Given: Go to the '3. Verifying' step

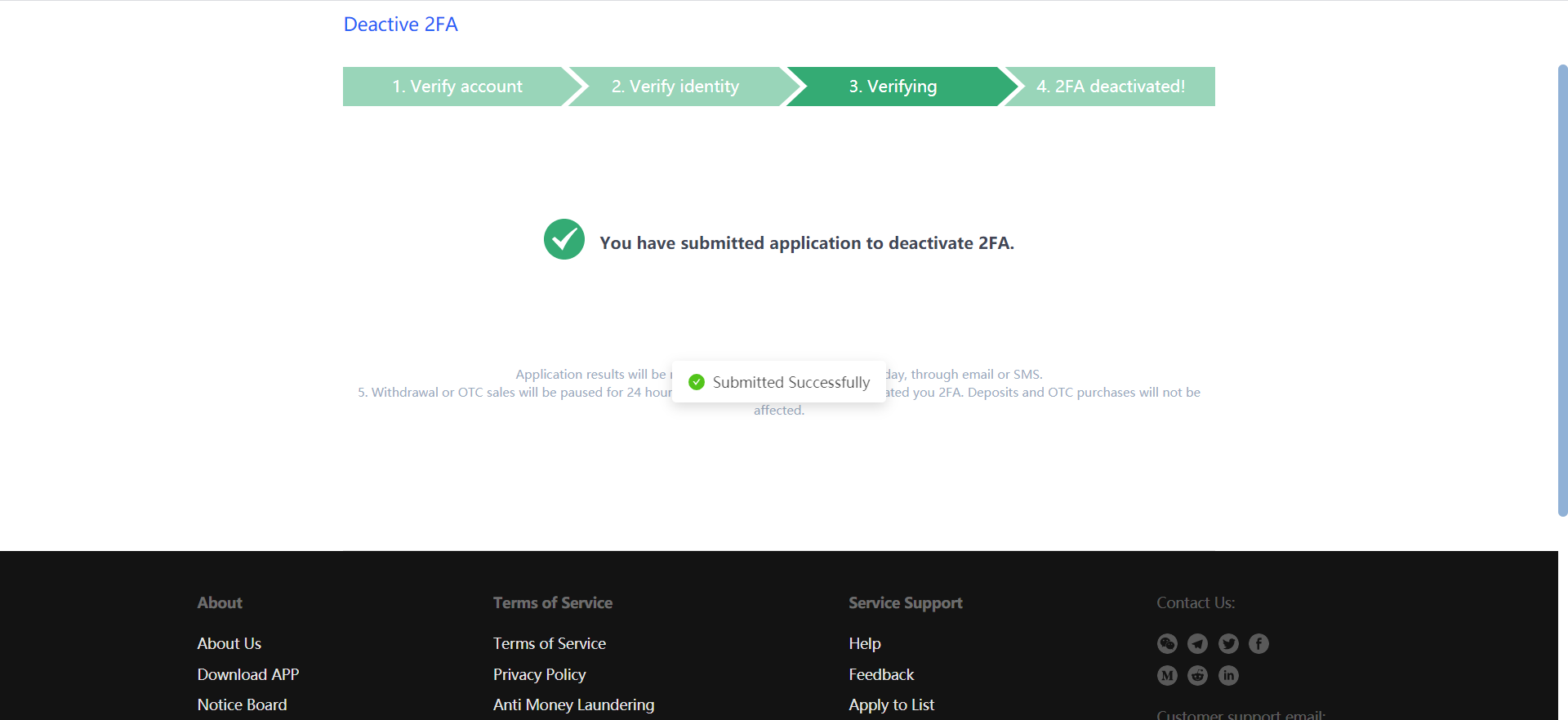Looking at the screenshot, I should (893, 87).
